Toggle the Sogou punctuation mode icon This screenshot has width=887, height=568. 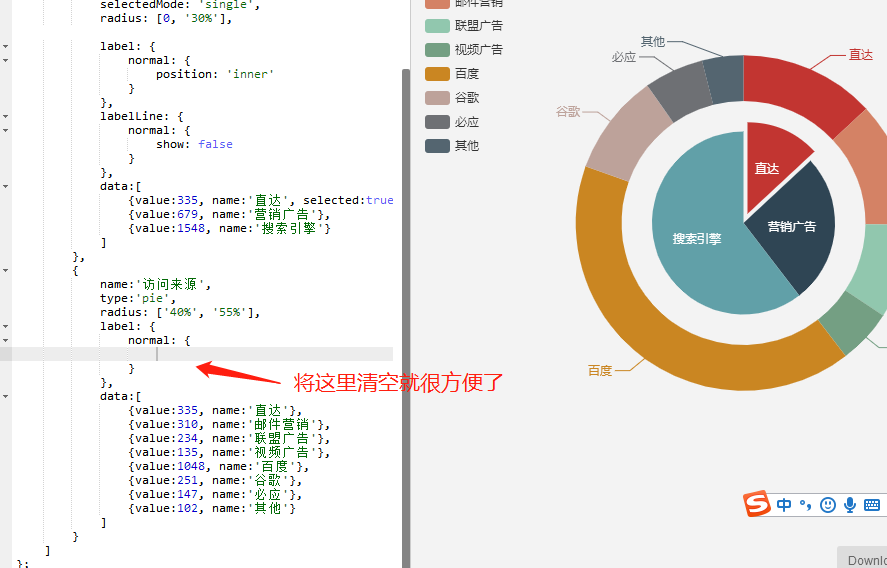(805, 505)
